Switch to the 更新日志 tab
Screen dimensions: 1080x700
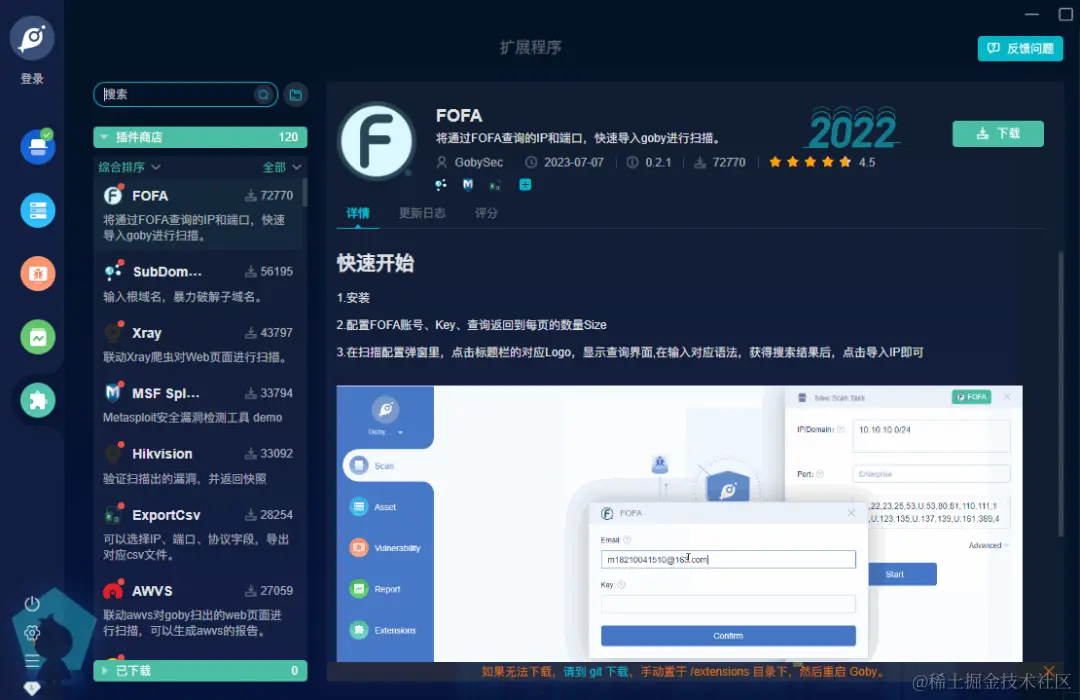pyautogui.click(x=422, y=213)
